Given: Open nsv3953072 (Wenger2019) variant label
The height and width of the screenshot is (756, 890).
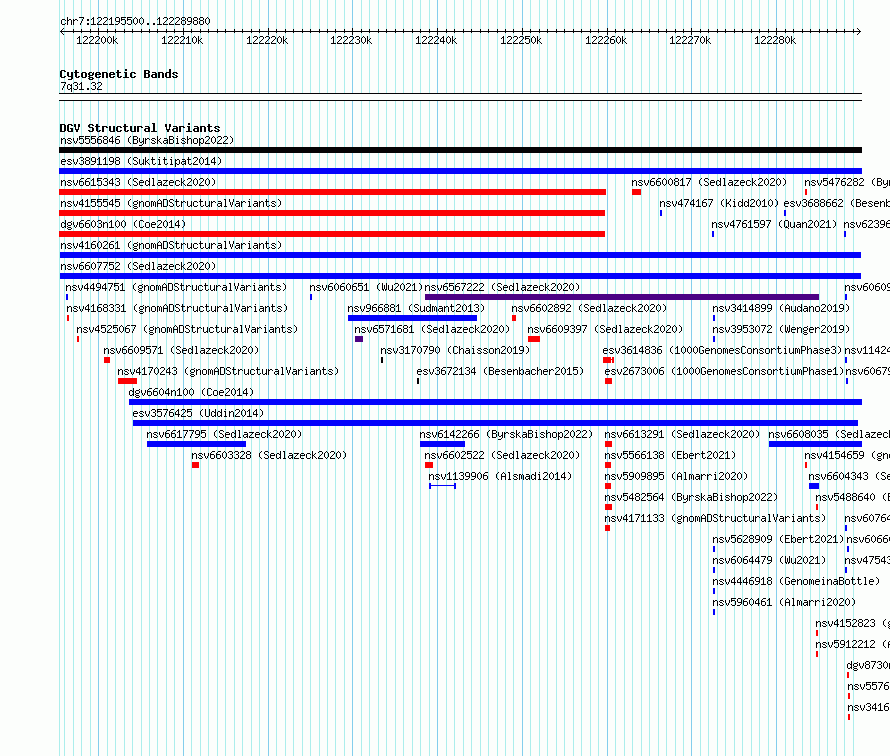Looking at the screenshot, I should tap(781, 329).
